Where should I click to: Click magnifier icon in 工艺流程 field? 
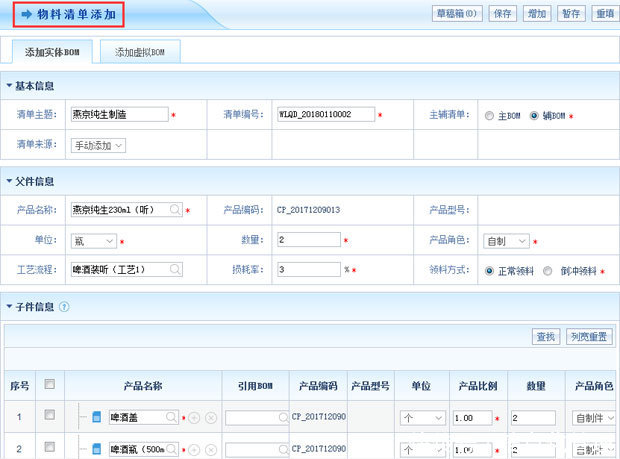(x=175, y=269)
